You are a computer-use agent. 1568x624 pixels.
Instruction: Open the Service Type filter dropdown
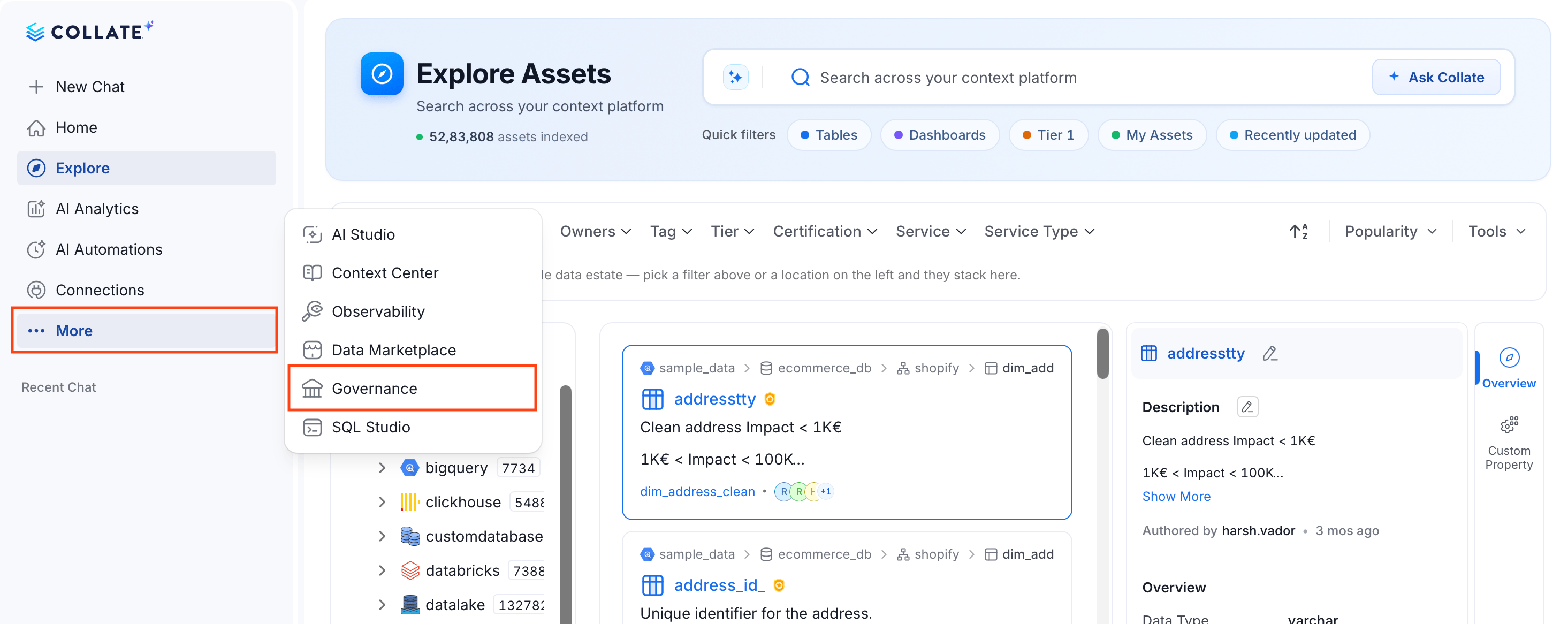click(1040, 231)
